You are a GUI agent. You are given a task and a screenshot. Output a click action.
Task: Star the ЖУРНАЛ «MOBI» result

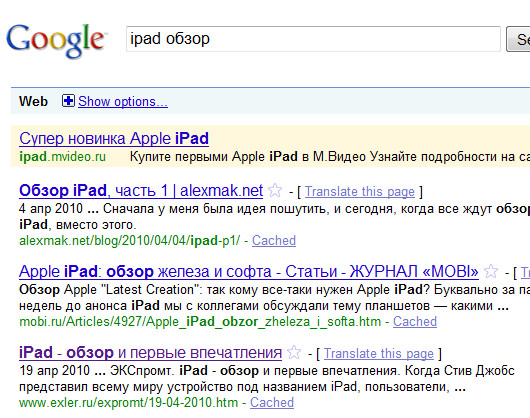click(x=491, y=271)
